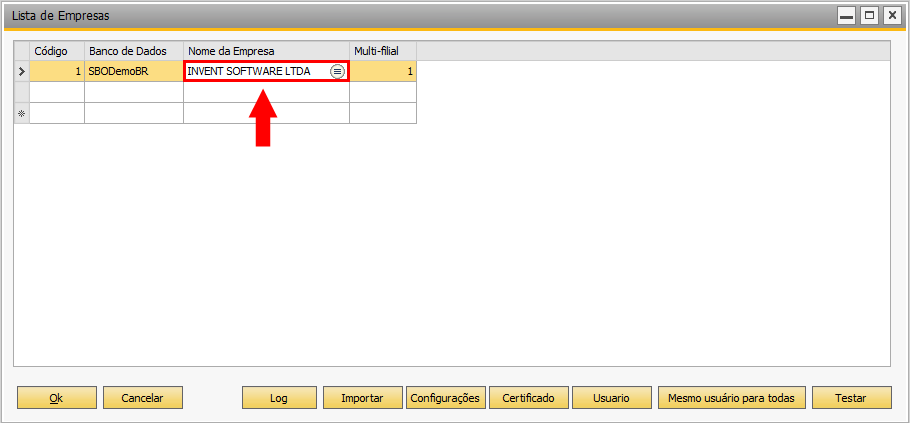This screenshot has height=423, width=910.
Task: Click the Ok button
Action: 57,398
